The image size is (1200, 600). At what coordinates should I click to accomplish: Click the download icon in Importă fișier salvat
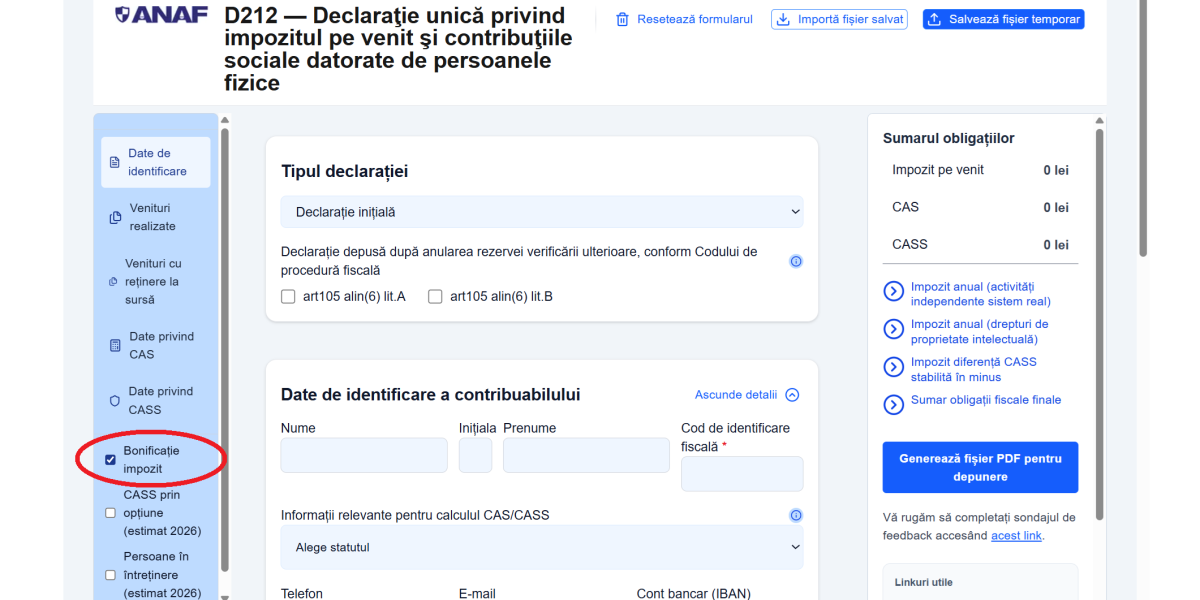tap(783, 18)
